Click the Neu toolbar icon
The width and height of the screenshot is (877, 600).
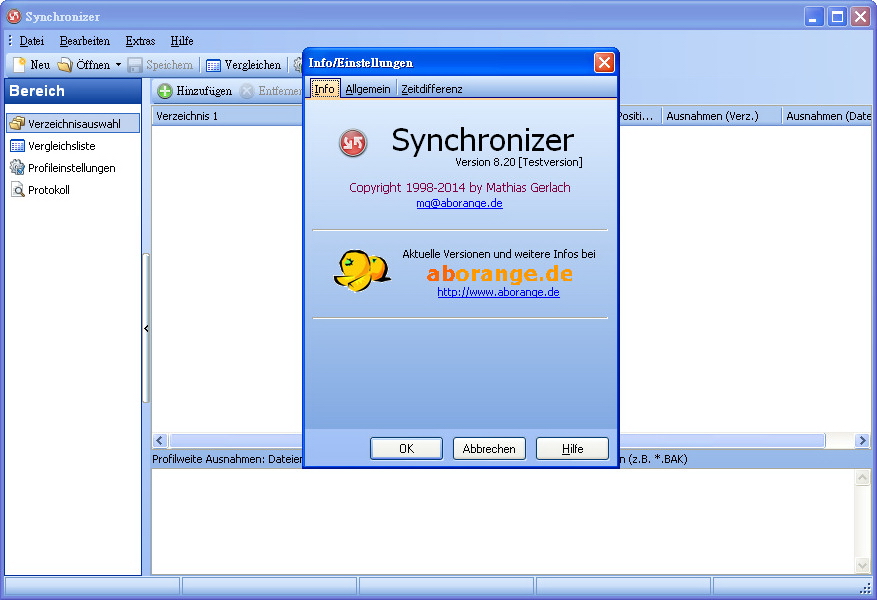[19, 65]
